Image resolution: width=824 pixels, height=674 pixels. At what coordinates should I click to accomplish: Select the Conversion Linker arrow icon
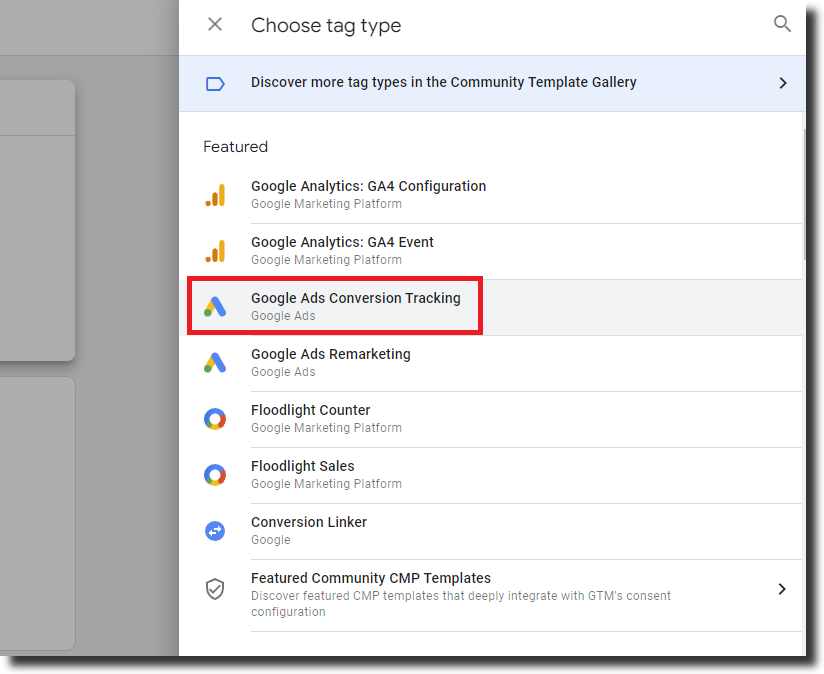pyautogui.click(x=215, y=530)
